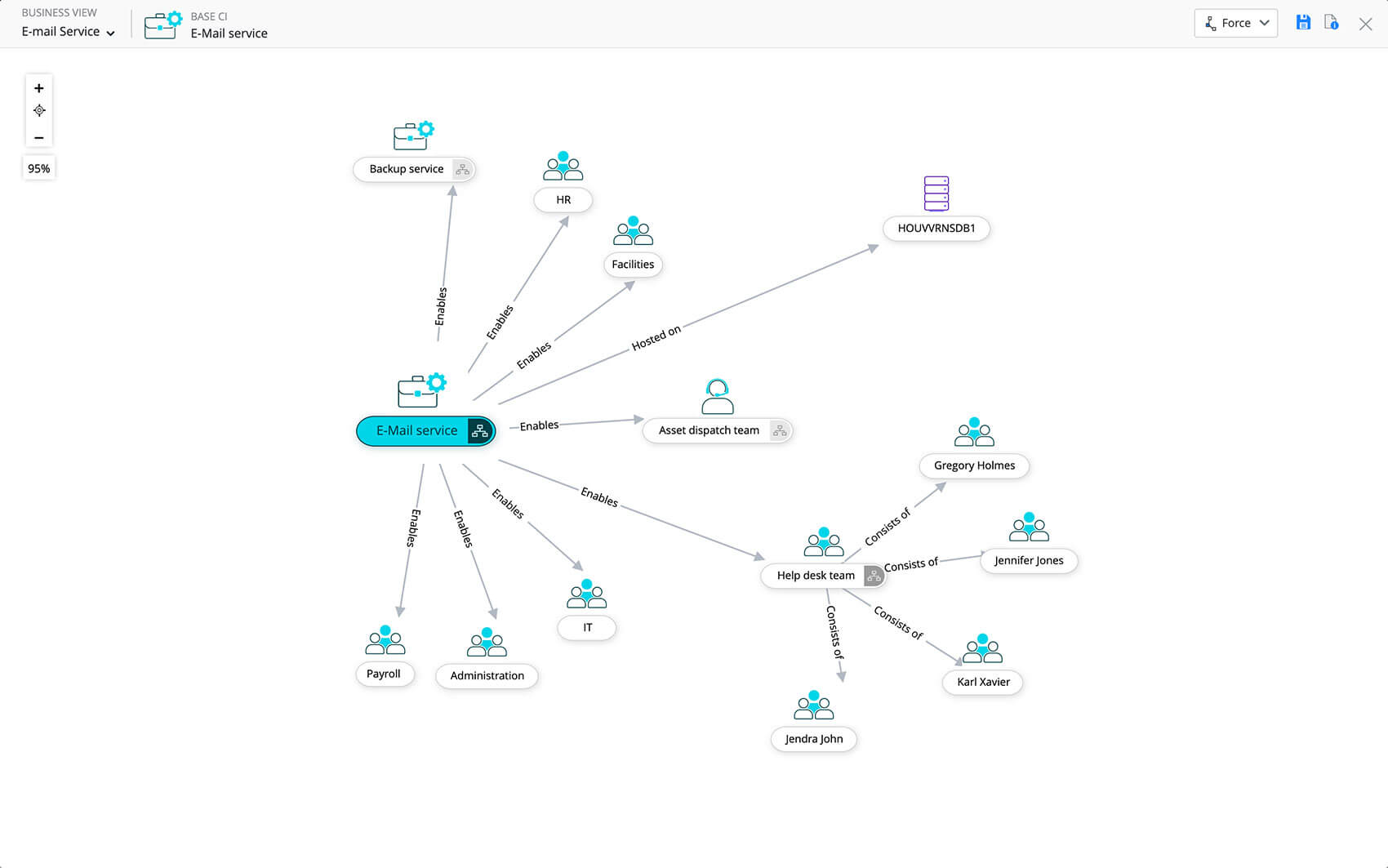Screen dimensions: 1388x868
Task: Select the Gregory Holmes node
Action: (x=973, y=465)
